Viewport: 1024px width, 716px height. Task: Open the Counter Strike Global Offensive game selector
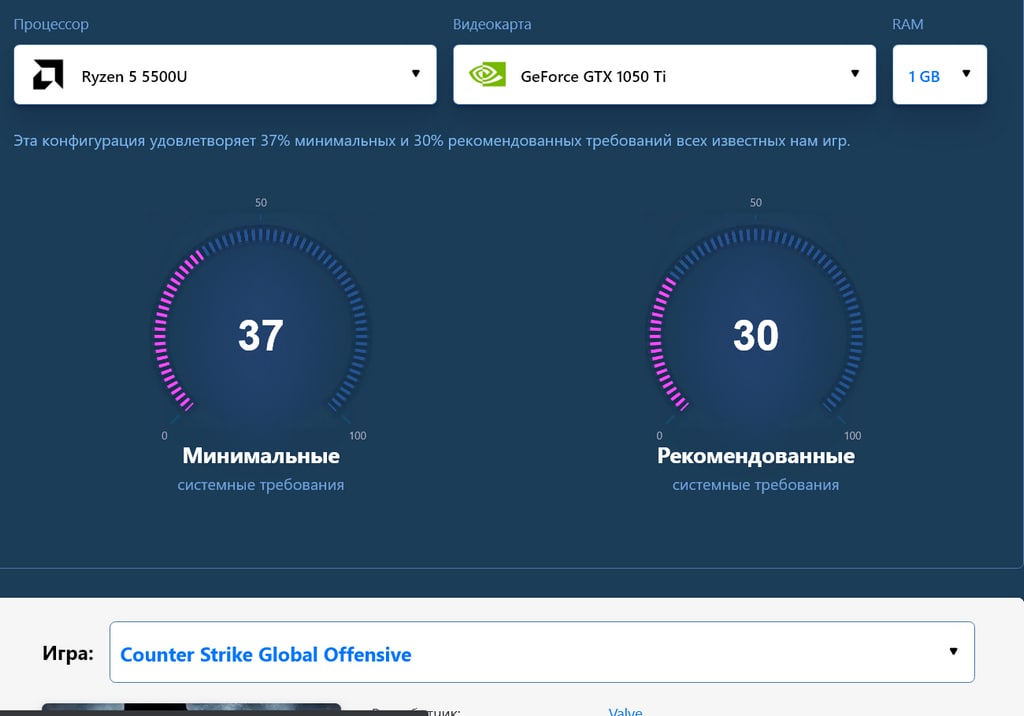click(542, 652)
